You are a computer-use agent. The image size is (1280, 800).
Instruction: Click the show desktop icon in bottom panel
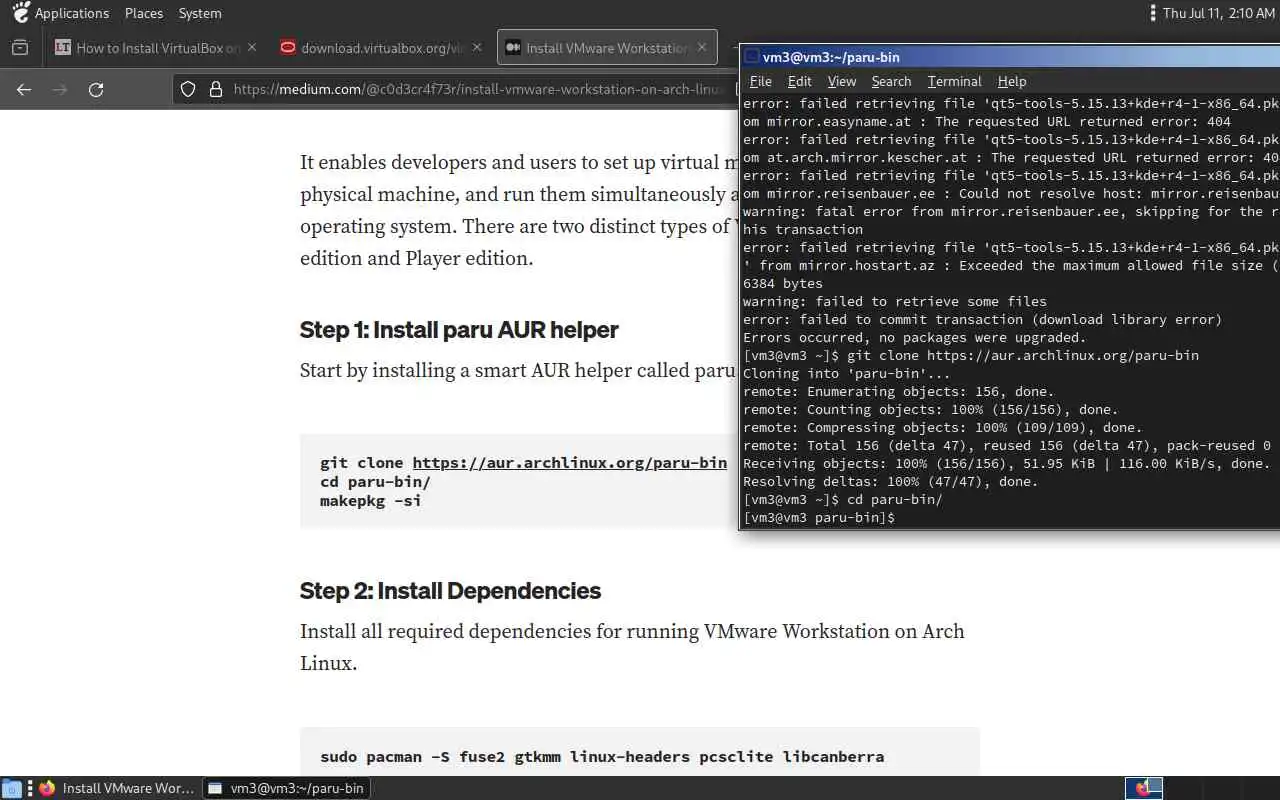click(x=11, y=788)
